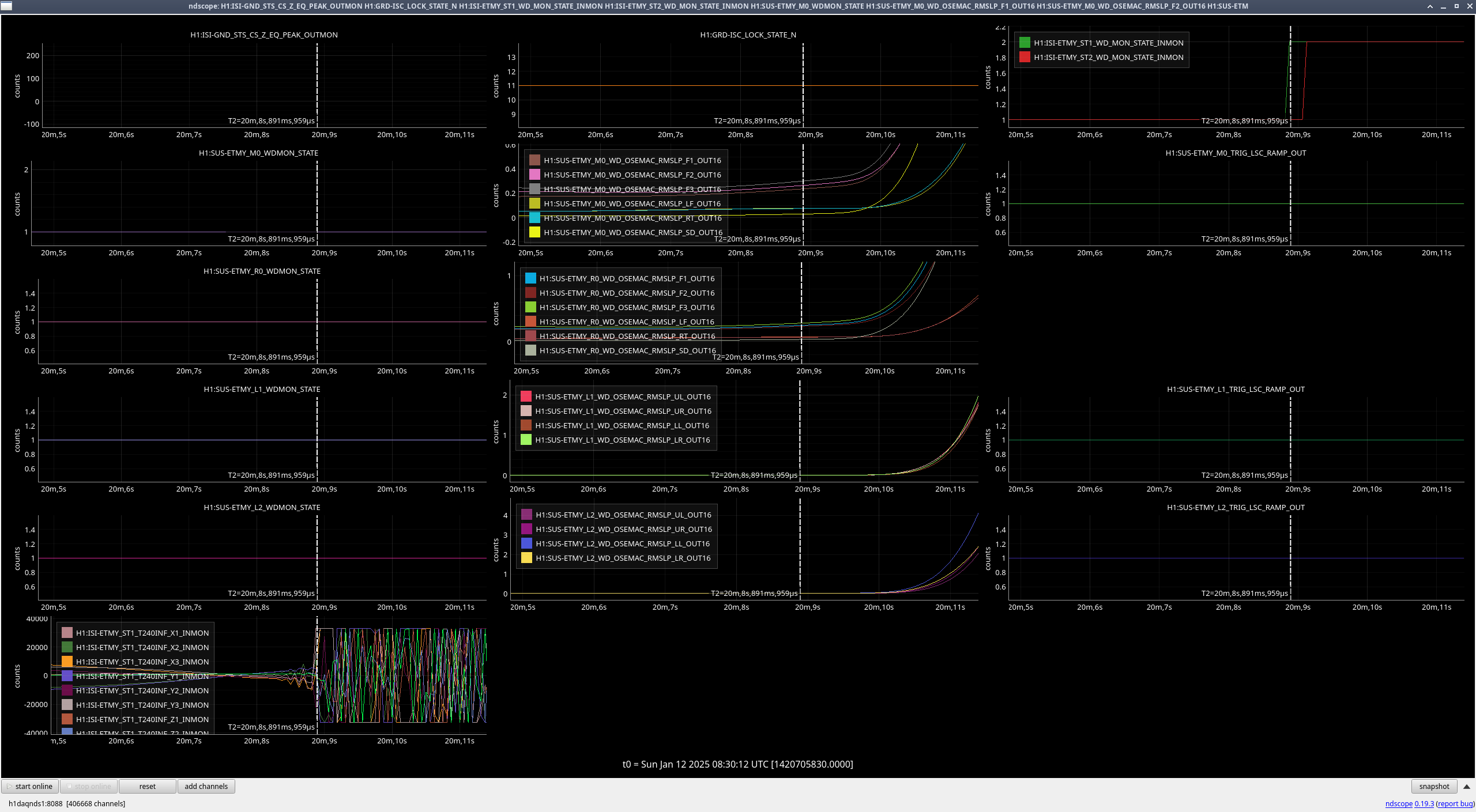
Task: Click the t0 Sun Jan 12 2025 time label
Action: (737, 764)
